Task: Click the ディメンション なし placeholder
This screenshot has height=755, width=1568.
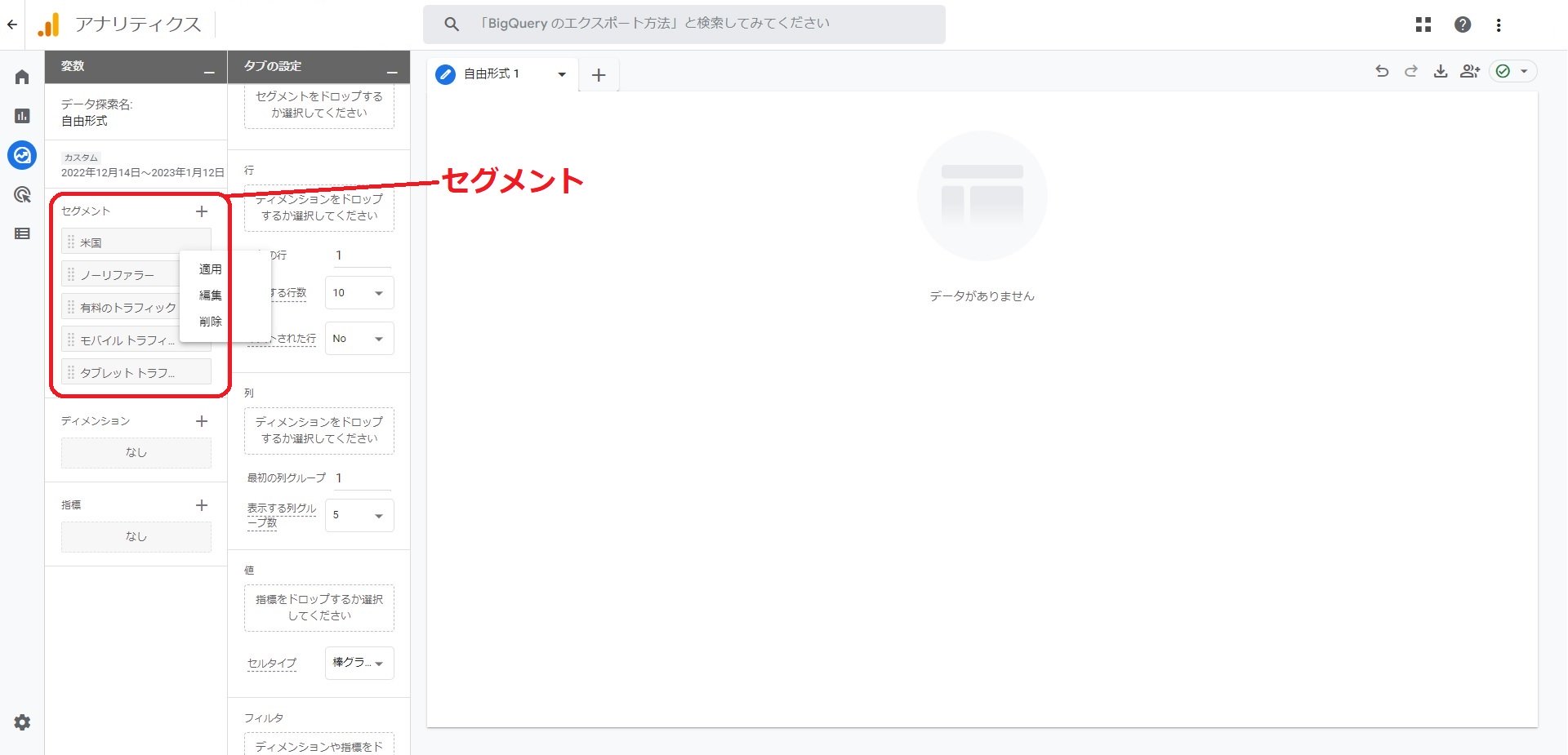Action: [x=136, y=453]
